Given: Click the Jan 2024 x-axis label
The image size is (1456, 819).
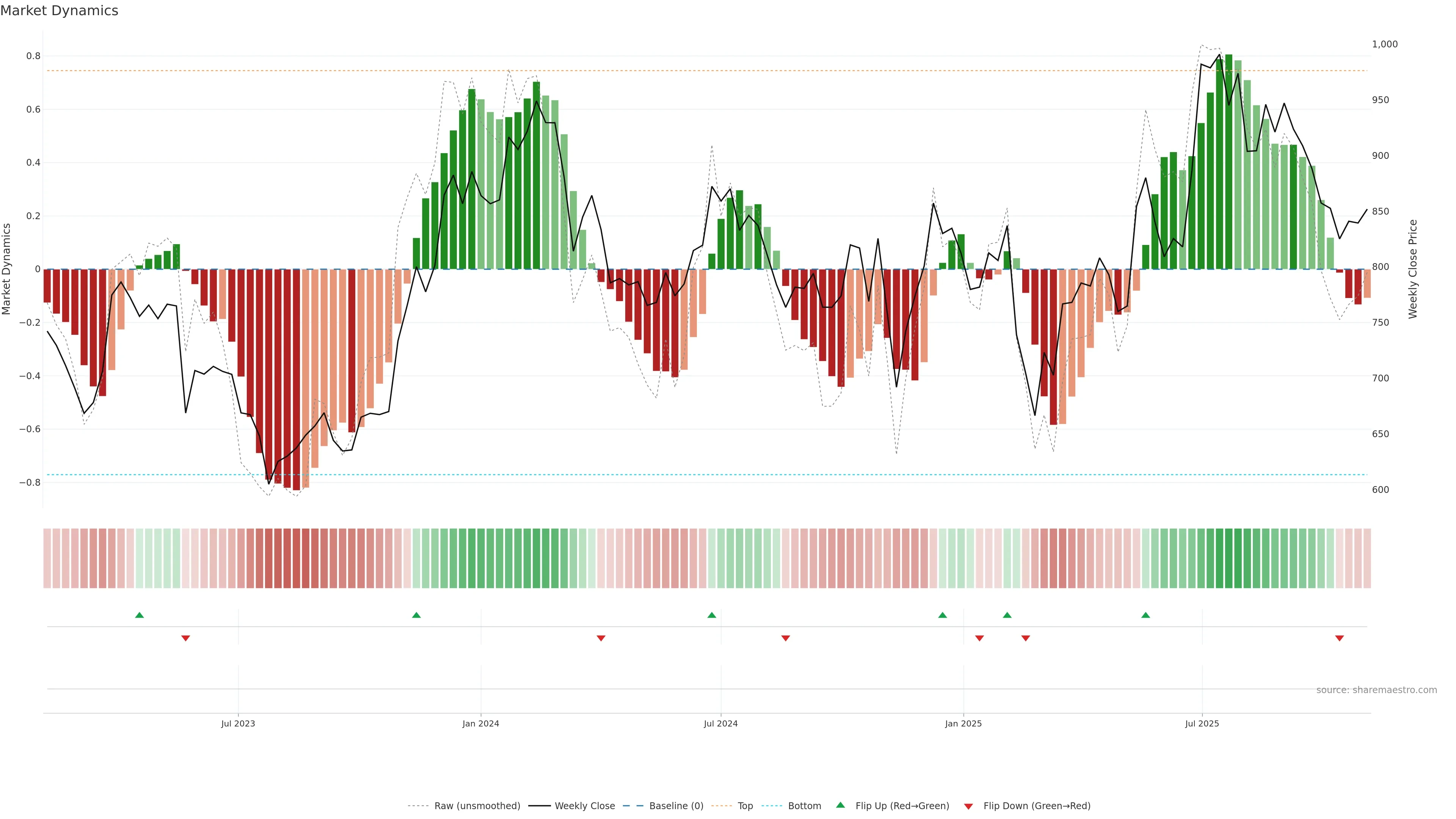Looking at the screenshot, I should pyautogui.click(x=480, y=723).
